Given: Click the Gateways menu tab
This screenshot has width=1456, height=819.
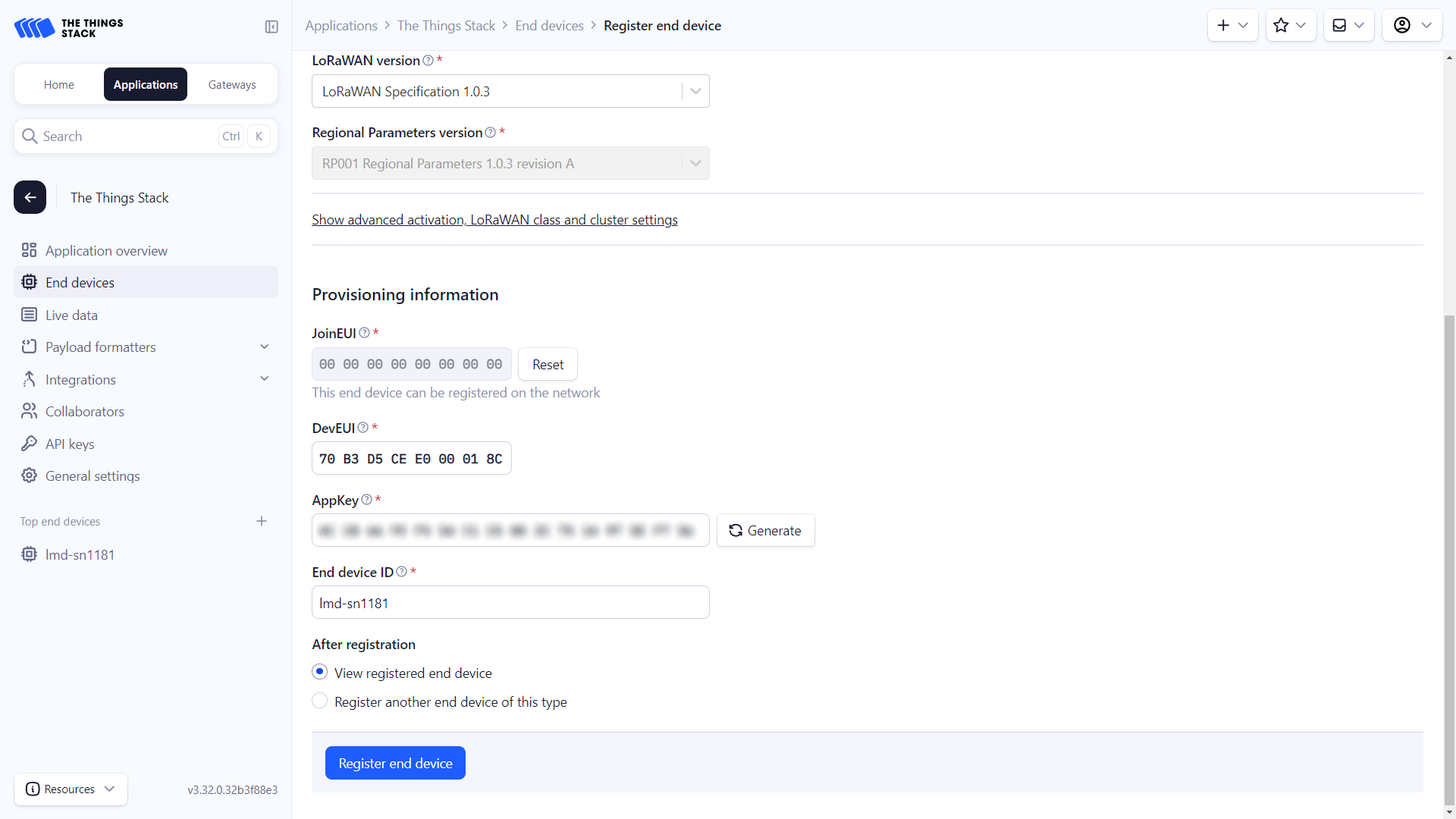Looking at the screenshot, I should pyautogui.click(x=230, y=84).
